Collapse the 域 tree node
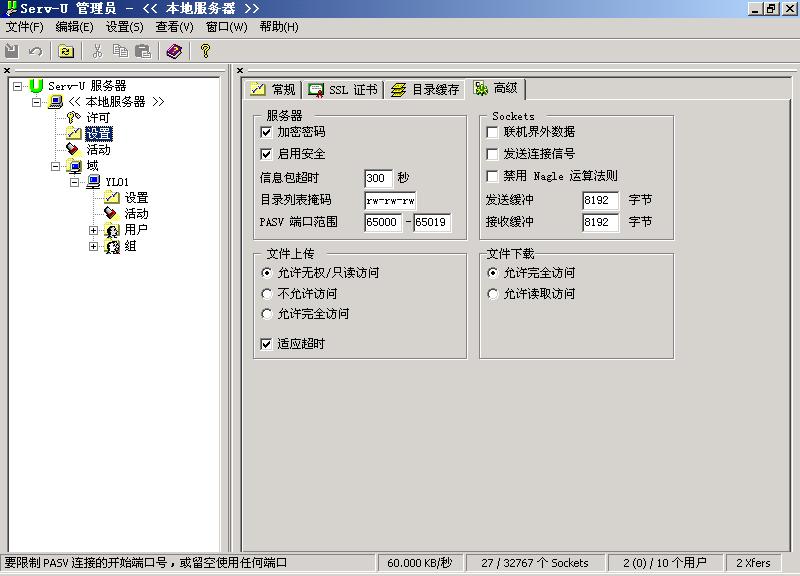The width and height of the screenshot is (800, 576). 56,166
